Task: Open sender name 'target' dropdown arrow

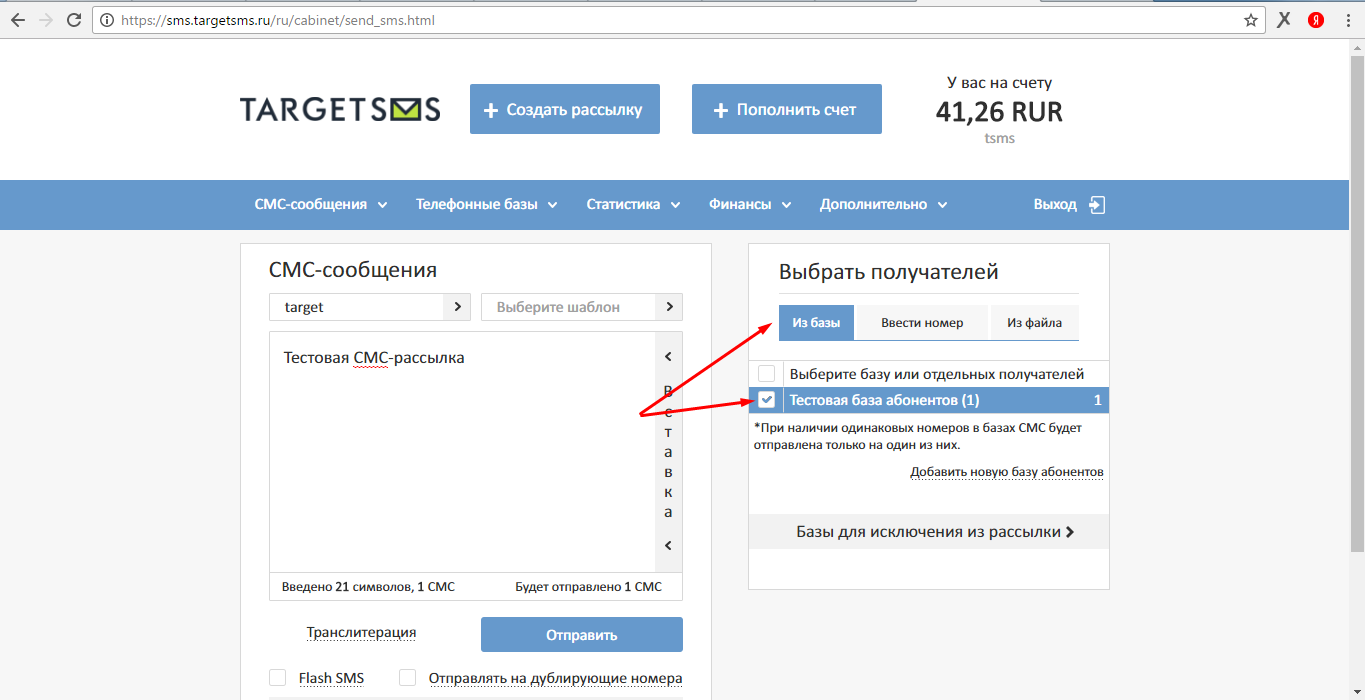Action: 457,307
